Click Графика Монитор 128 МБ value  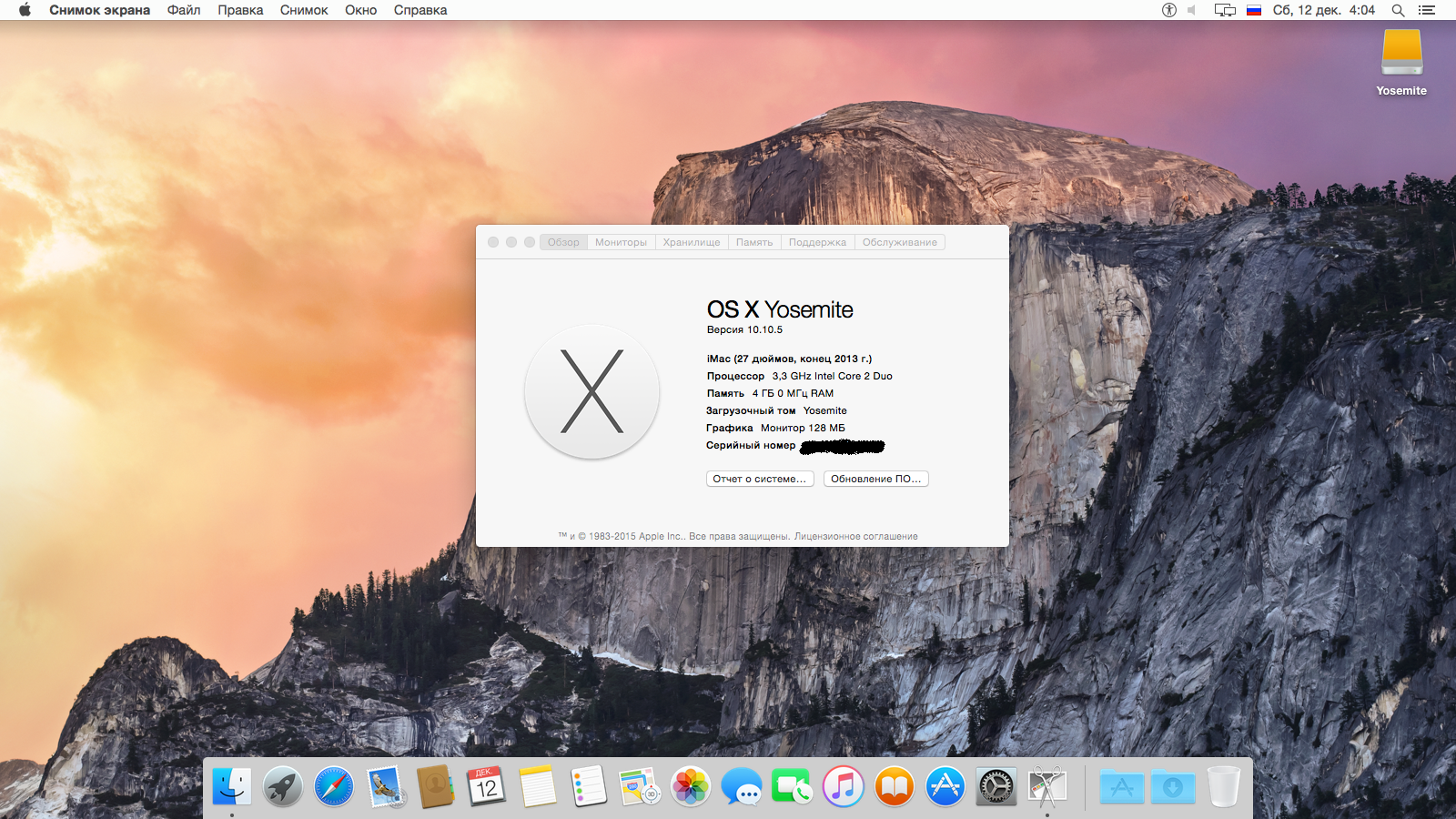click(803, 428)
